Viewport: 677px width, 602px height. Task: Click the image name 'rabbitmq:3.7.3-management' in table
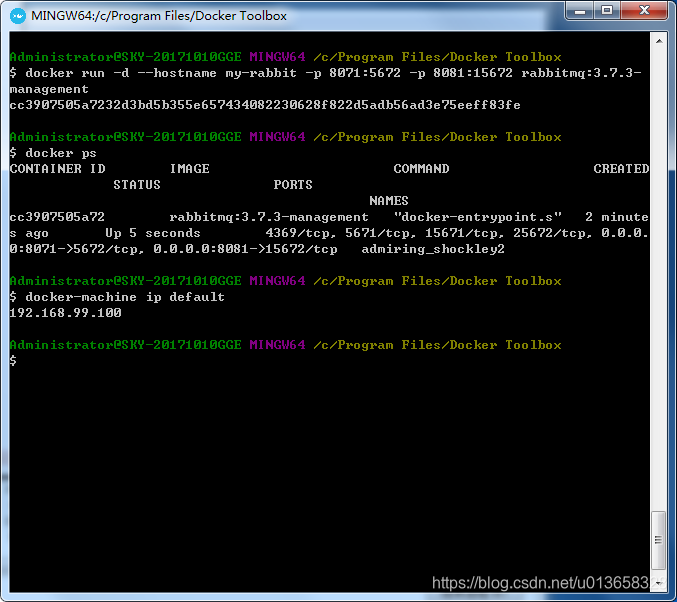269,217
